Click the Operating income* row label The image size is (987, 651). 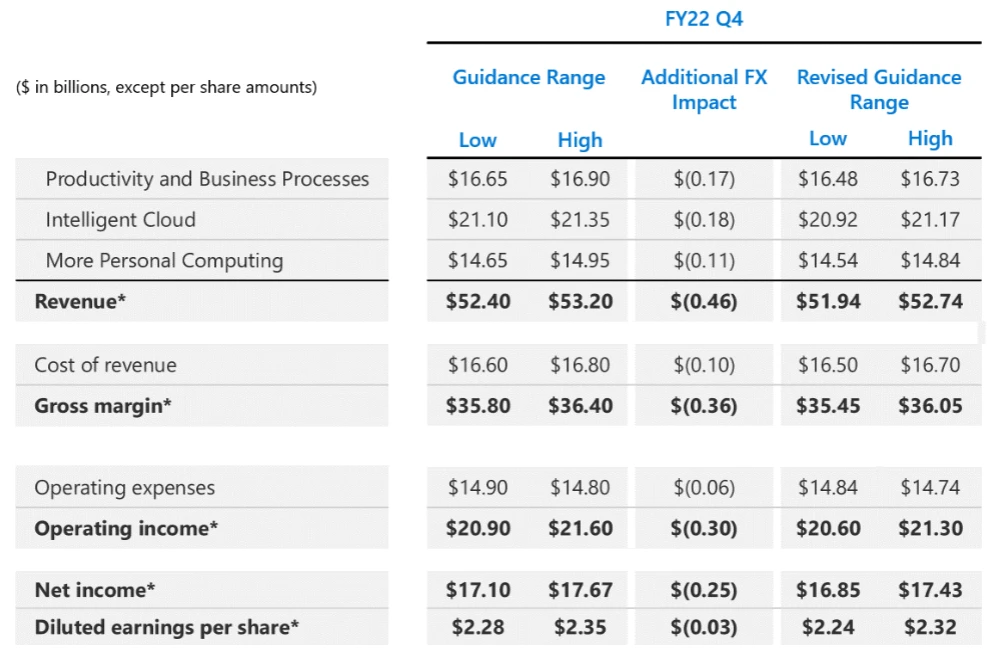(x=126, y=529)
